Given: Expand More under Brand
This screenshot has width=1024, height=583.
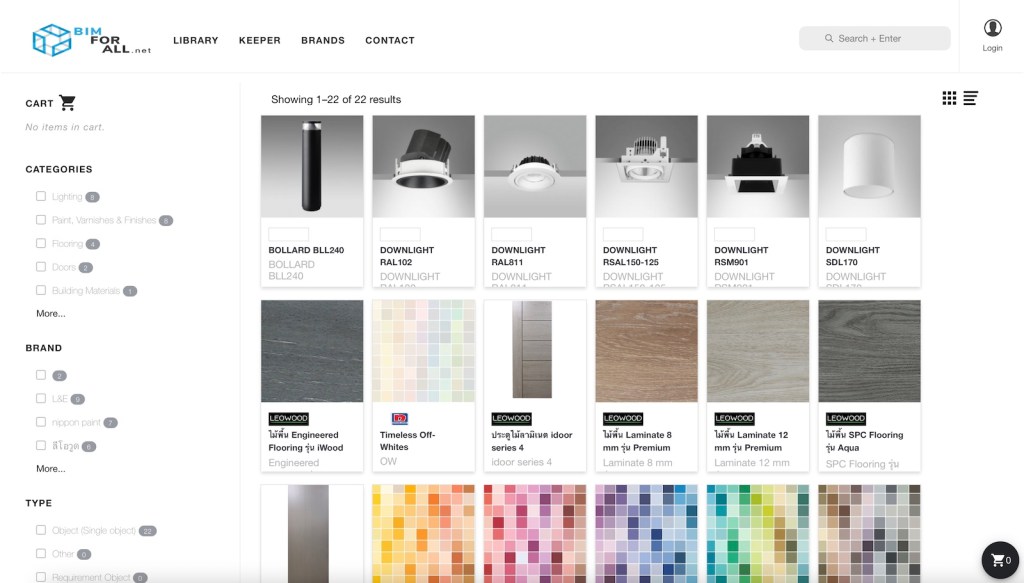Looking at the screenshot, I should (50, 469).
